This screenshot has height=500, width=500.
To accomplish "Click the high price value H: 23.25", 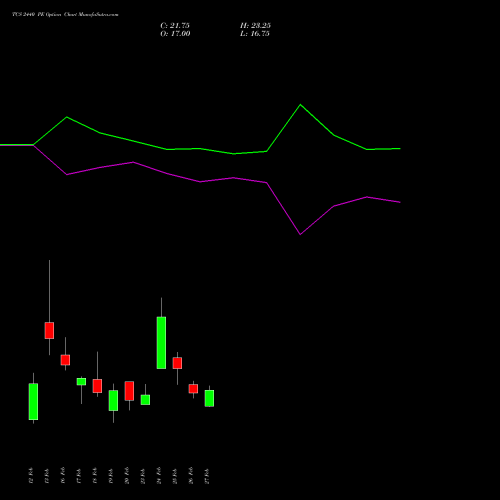I will pos(255,26).
